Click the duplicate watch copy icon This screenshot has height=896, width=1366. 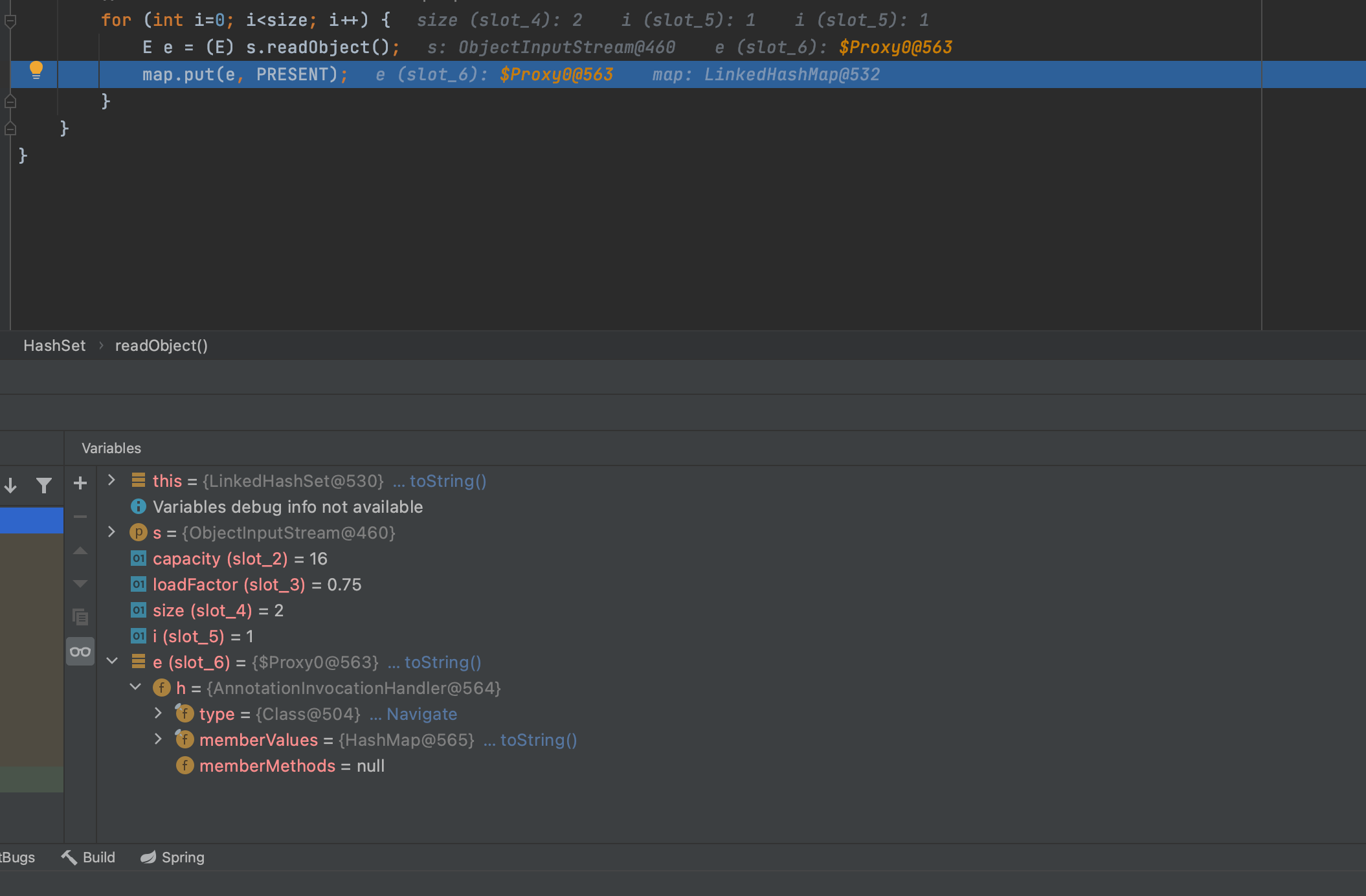click(80, 617)
